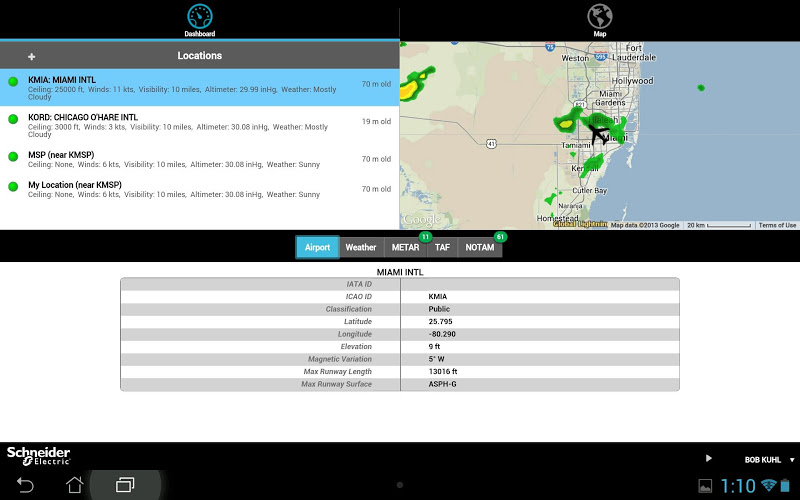Open the recent apps icon
Screen dimensions: 800x500
click(125, 485)
